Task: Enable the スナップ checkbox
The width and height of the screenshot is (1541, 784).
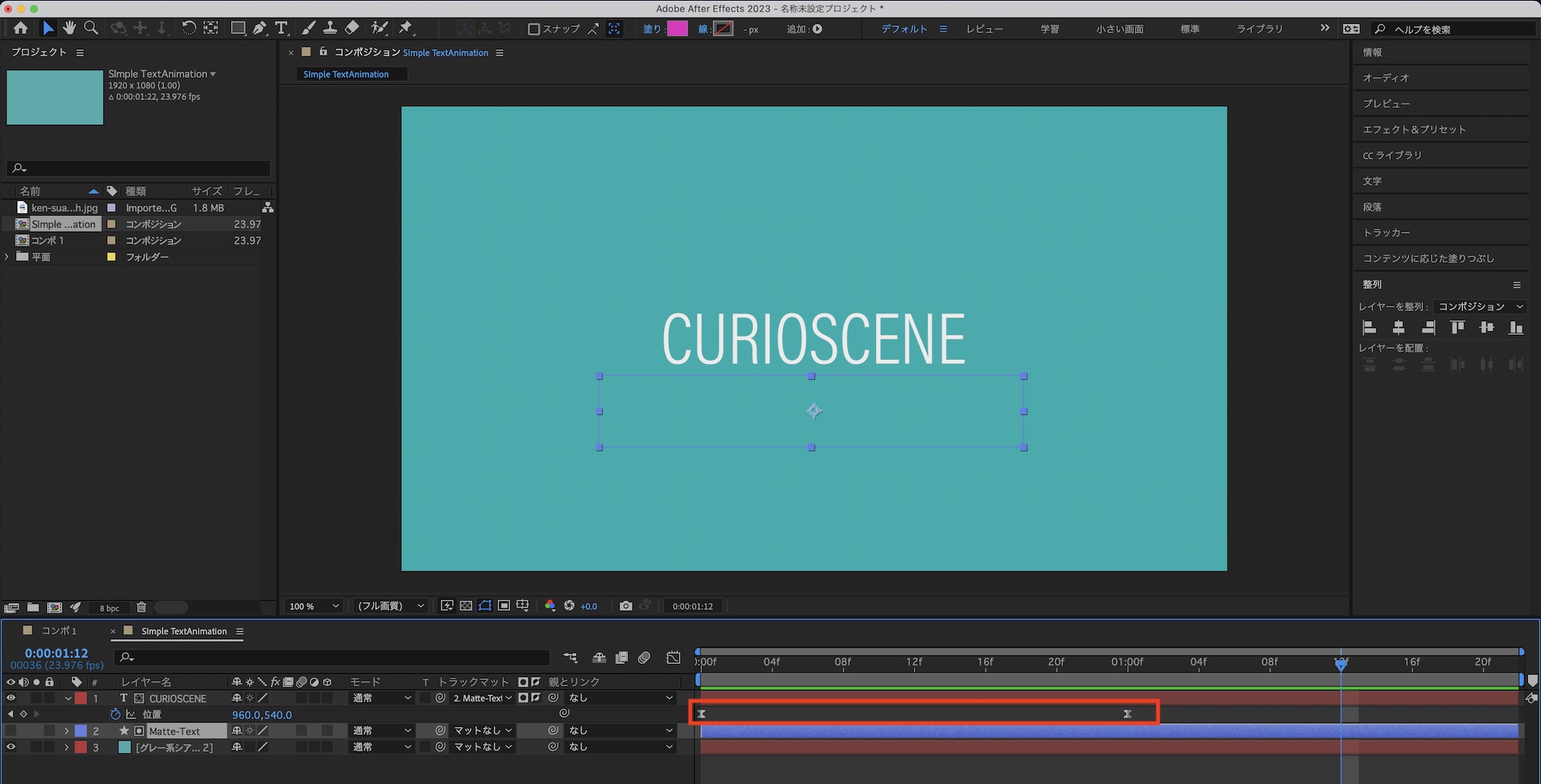Action: click(533, 29)
